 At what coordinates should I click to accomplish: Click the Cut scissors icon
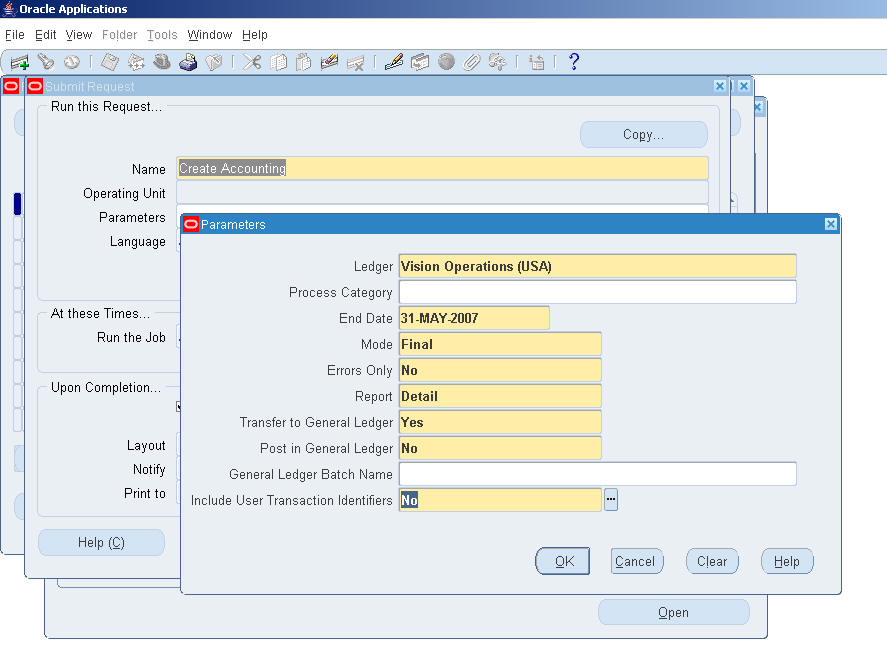click(x=252, y=62)
